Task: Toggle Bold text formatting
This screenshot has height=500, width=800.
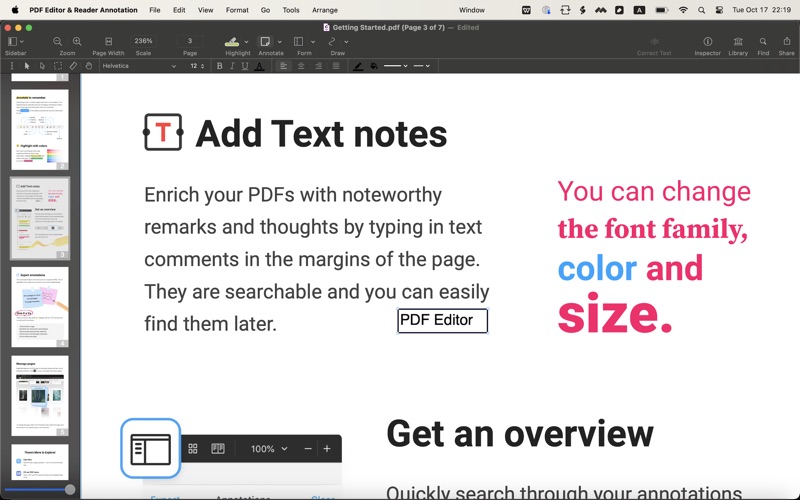Action: [219, 66]
